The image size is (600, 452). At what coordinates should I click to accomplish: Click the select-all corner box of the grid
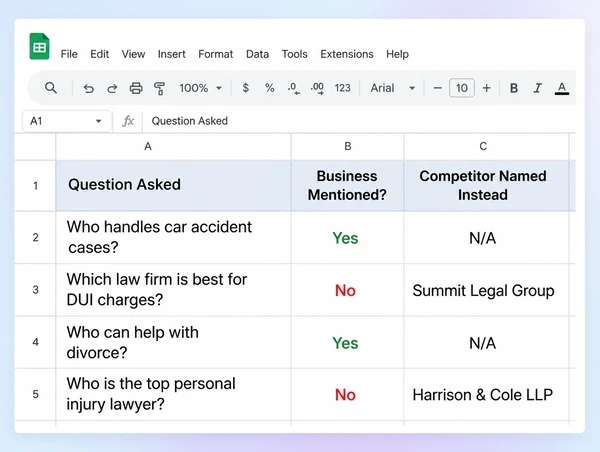pos(35,146)
